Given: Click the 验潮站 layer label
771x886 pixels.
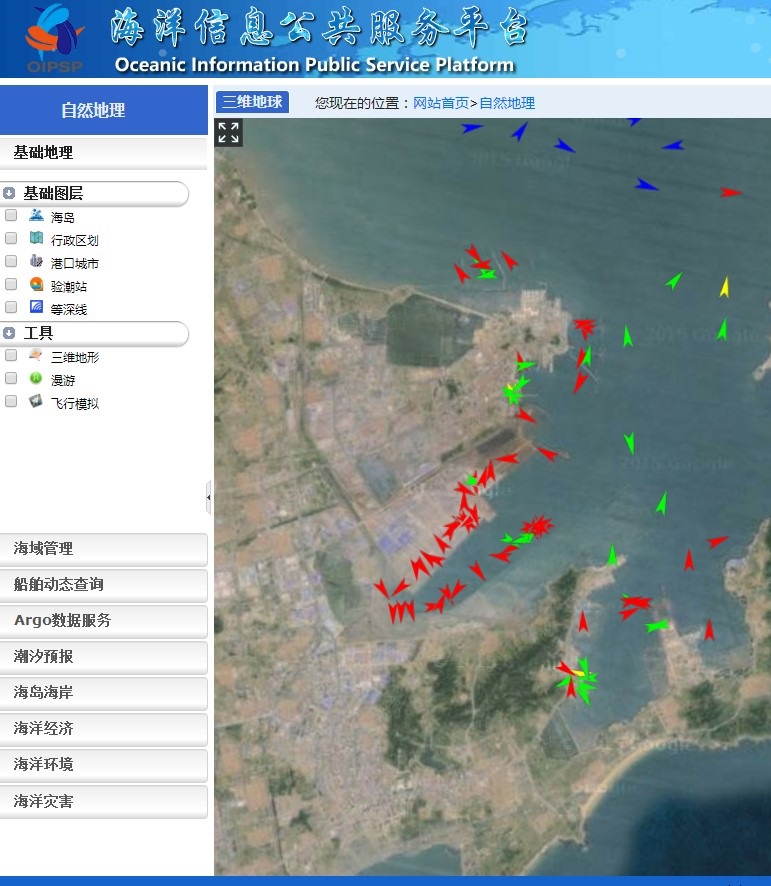Looking at the screenshot, I should (69, 286).
